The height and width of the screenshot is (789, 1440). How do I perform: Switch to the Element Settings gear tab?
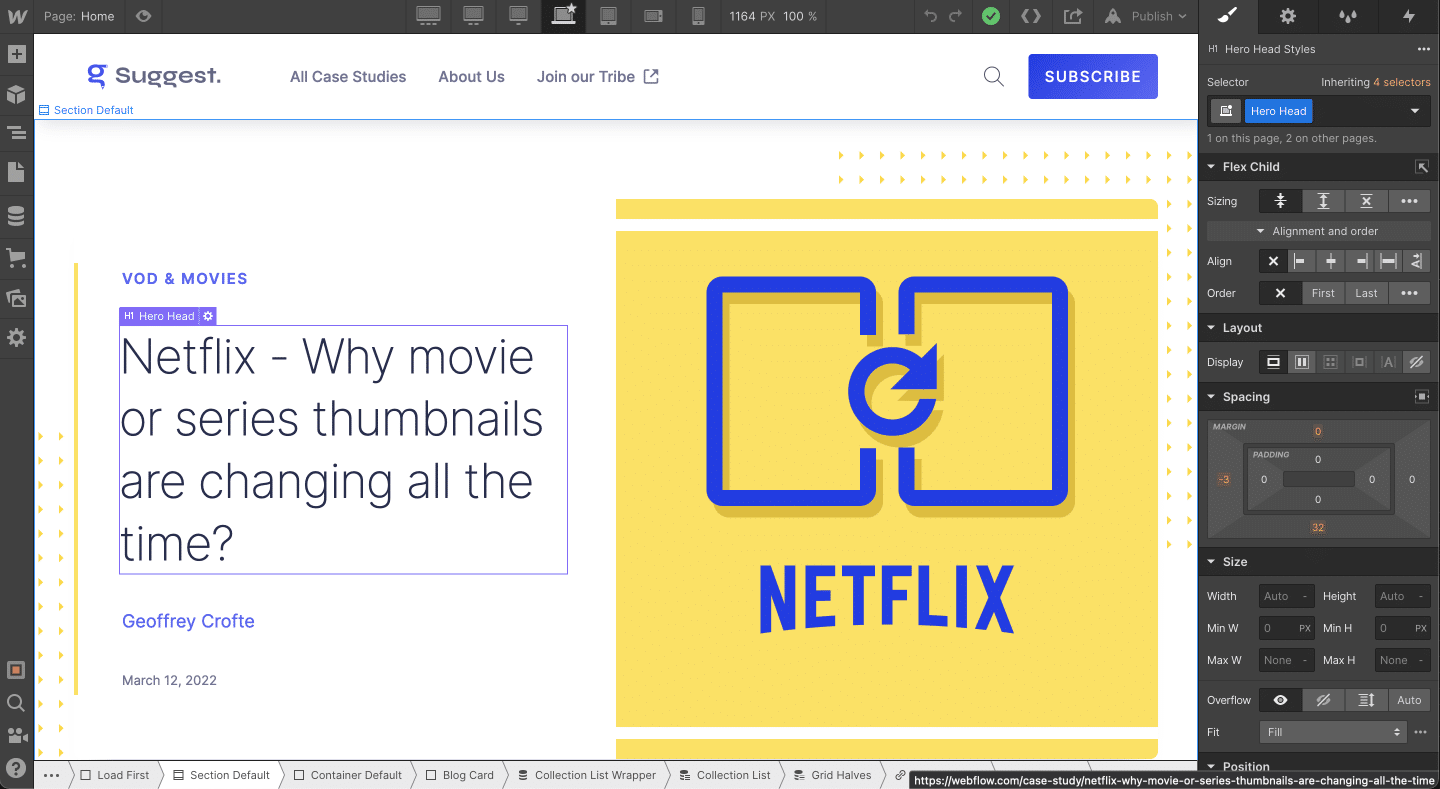1288,16
